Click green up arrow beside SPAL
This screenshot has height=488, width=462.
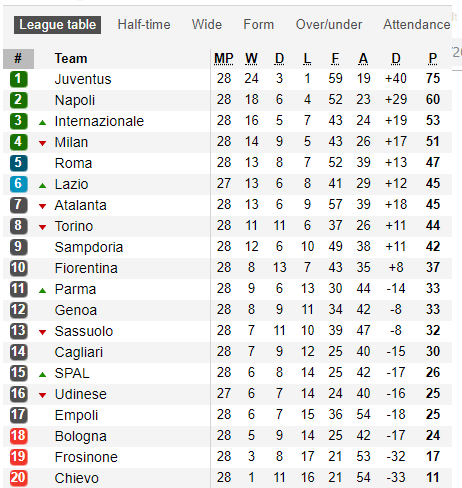(42, 375)
